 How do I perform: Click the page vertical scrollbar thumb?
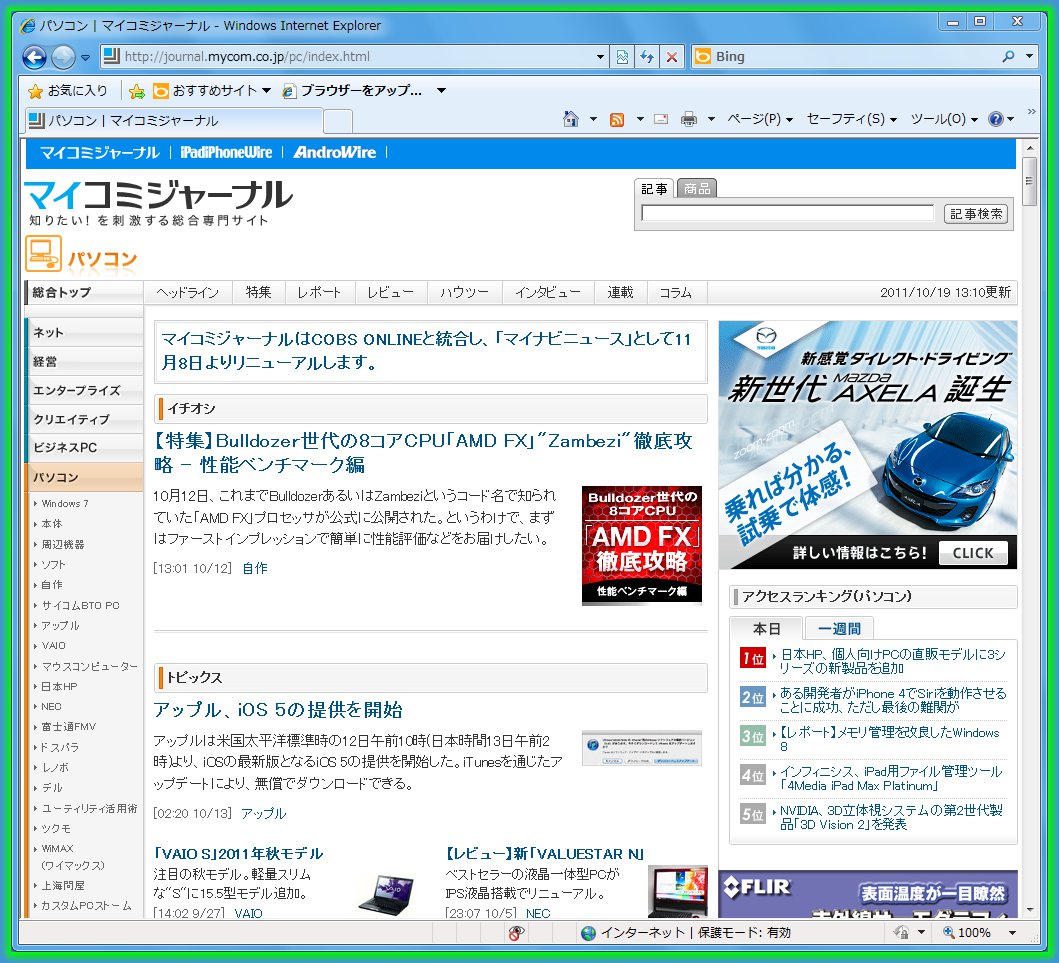tap(1029, 182)
